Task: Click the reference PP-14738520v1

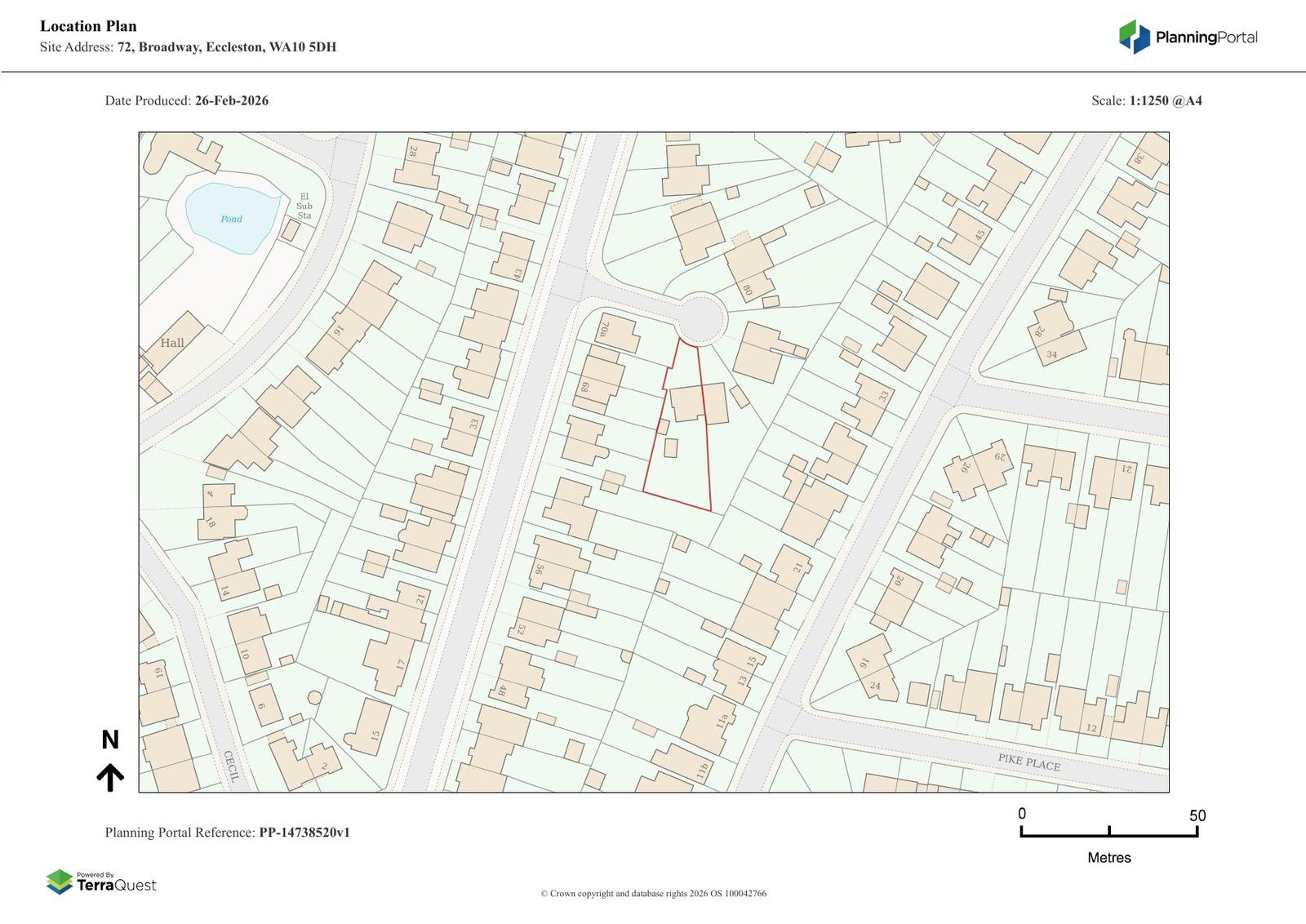Action: [x=304, y=833]
